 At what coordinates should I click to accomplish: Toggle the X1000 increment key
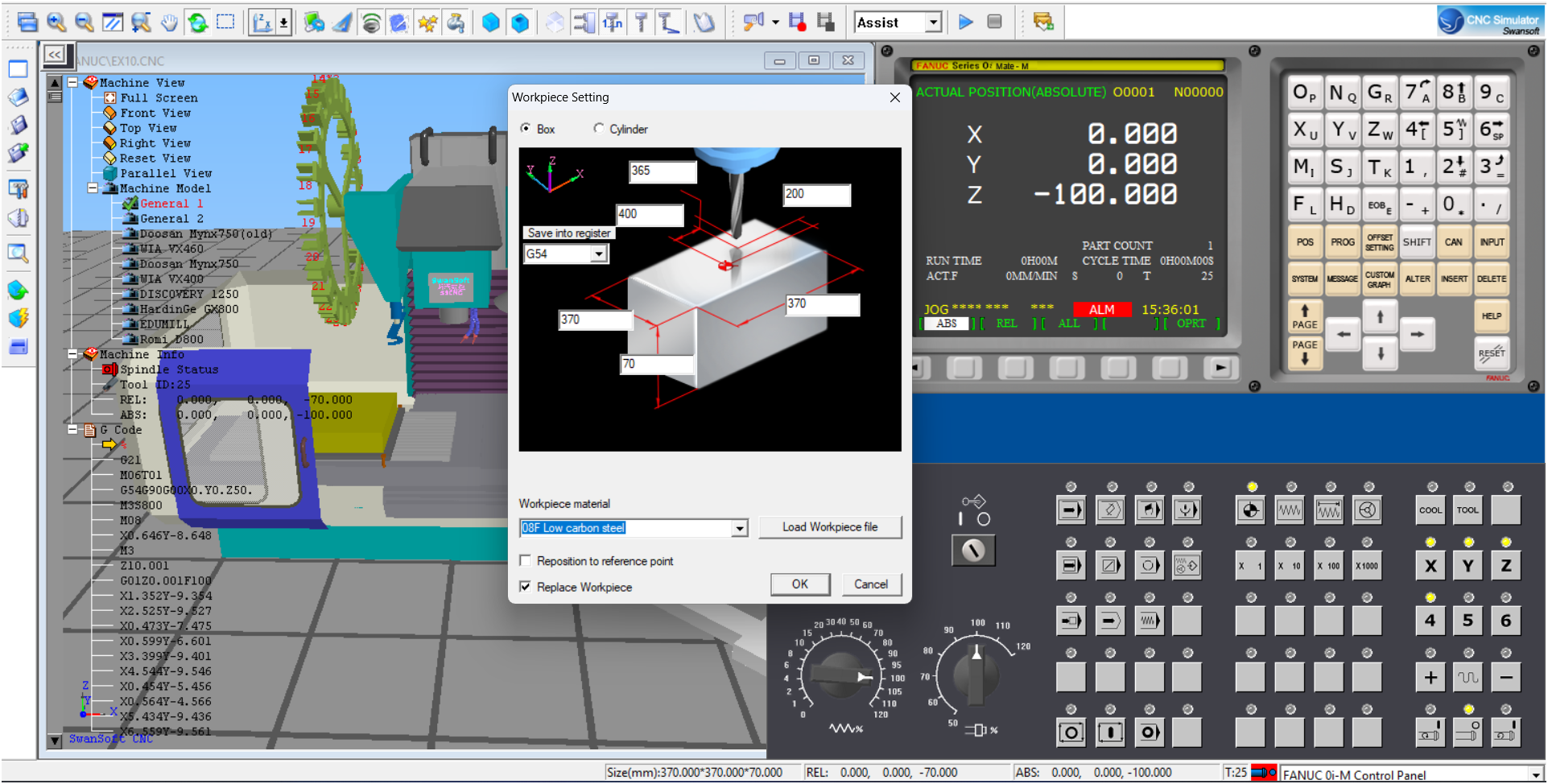tap(1367, 565)
